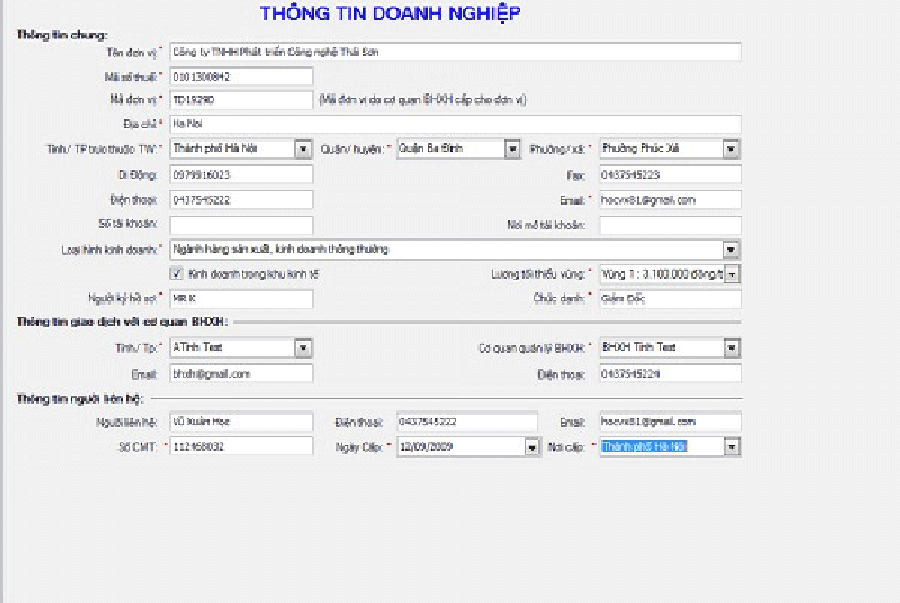Expand the Nơi cấp dropdown
This screenshot has width=900, height=603.
tap(731, 447)
